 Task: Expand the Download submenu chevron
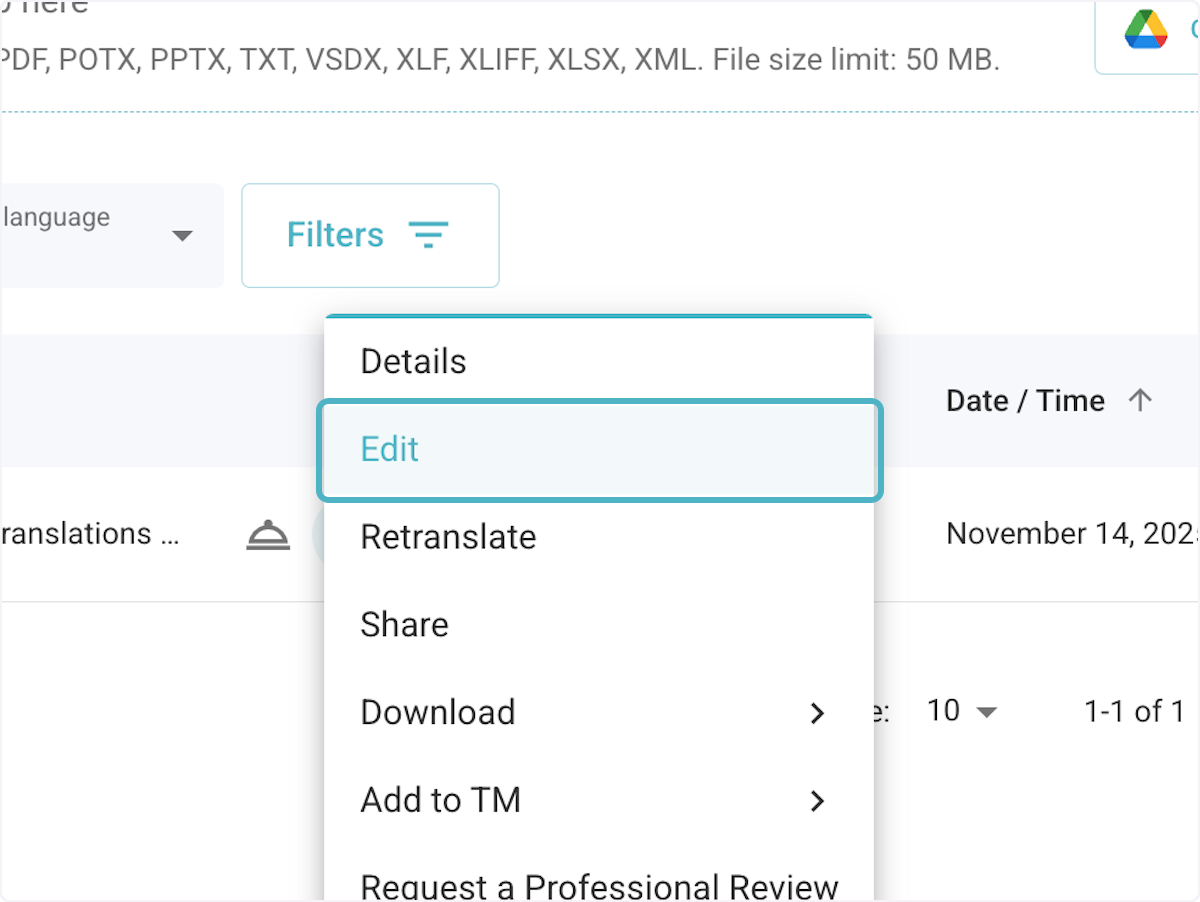(817, 713)
